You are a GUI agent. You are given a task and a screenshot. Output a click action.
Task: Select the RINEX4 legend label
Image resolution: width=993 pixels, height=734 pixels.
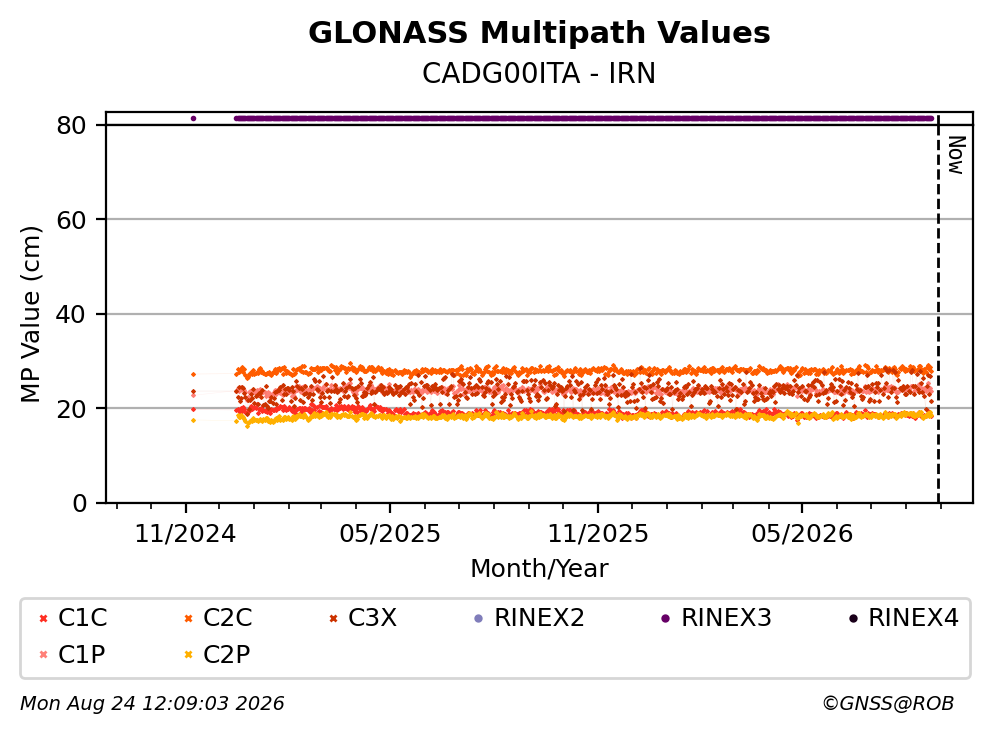(x=913, y=618)
